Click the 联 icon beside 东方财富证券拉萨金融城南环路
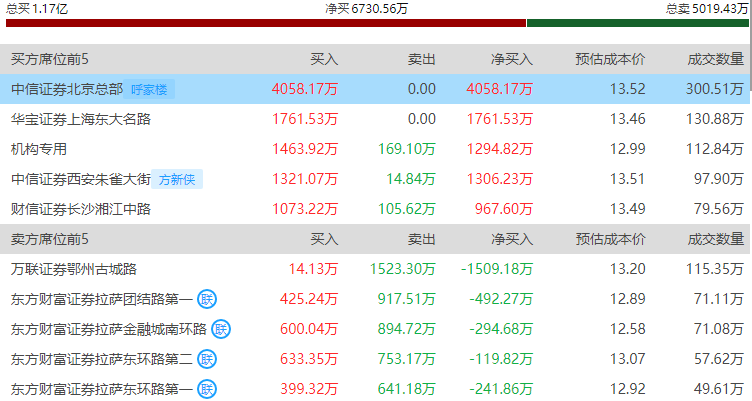This screenshot has height=401, width=752. [221, 330]
